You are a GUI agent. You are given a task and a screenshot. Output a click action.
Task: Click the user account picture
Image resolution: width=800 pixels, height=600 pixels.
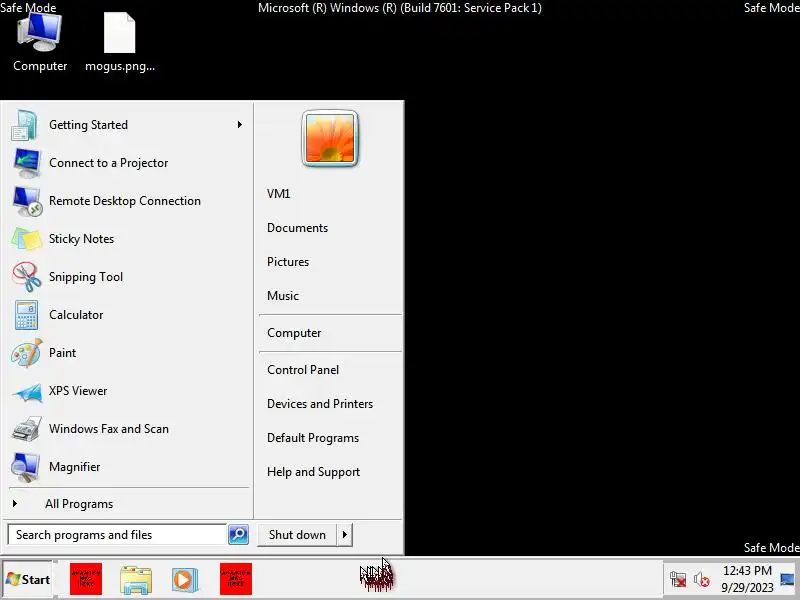[330, 138]
